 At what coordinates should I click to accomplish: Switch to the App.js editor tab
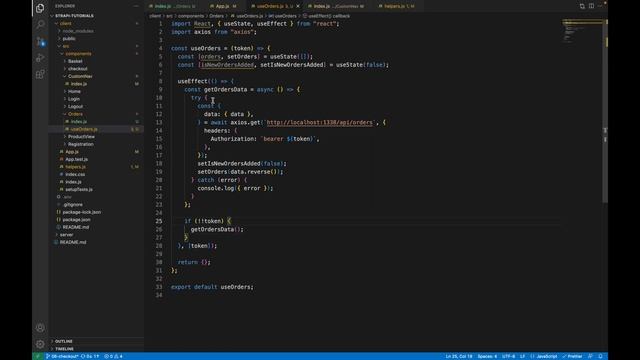tap(222, 6)
